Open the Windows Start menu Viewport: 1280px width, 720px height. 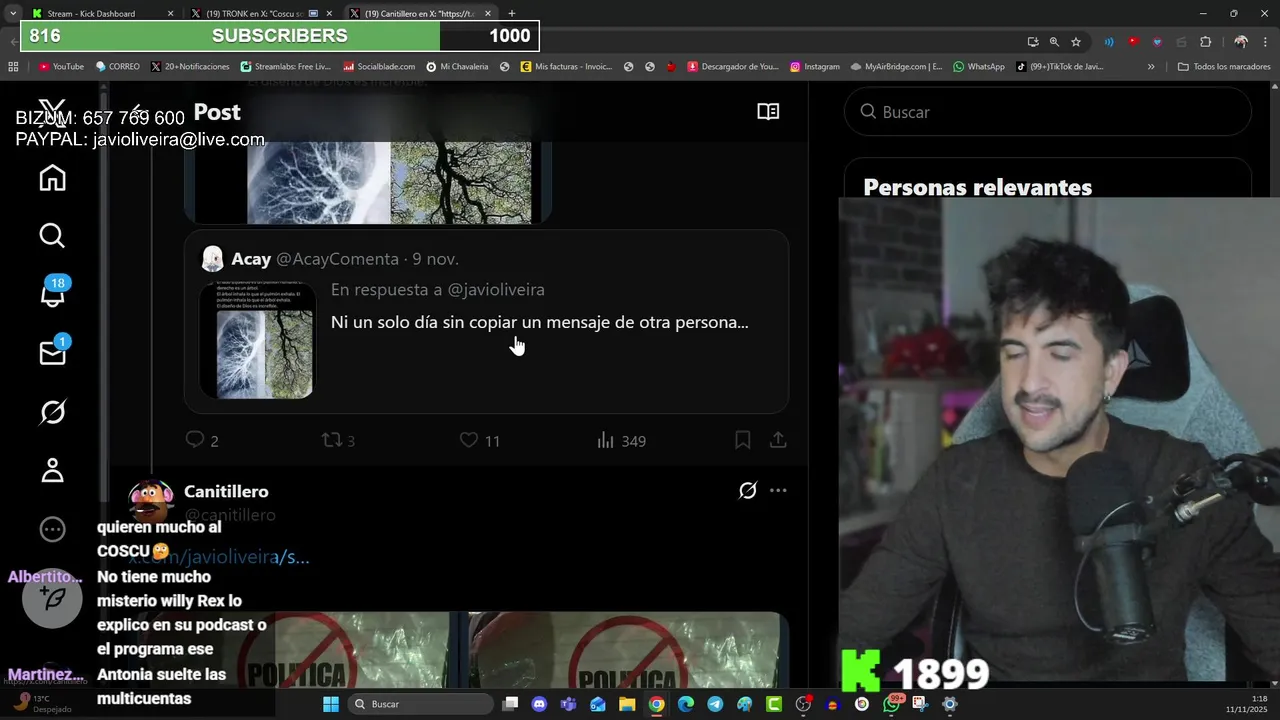click(331, 704)
